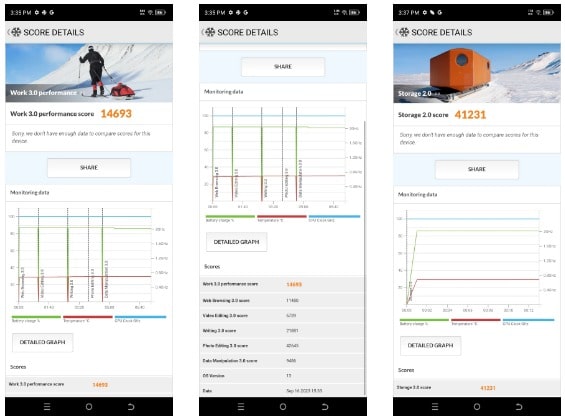Screen dimensions: 565x418
Task: Tap the Android back button on left phone
Action: coord(131,406)
